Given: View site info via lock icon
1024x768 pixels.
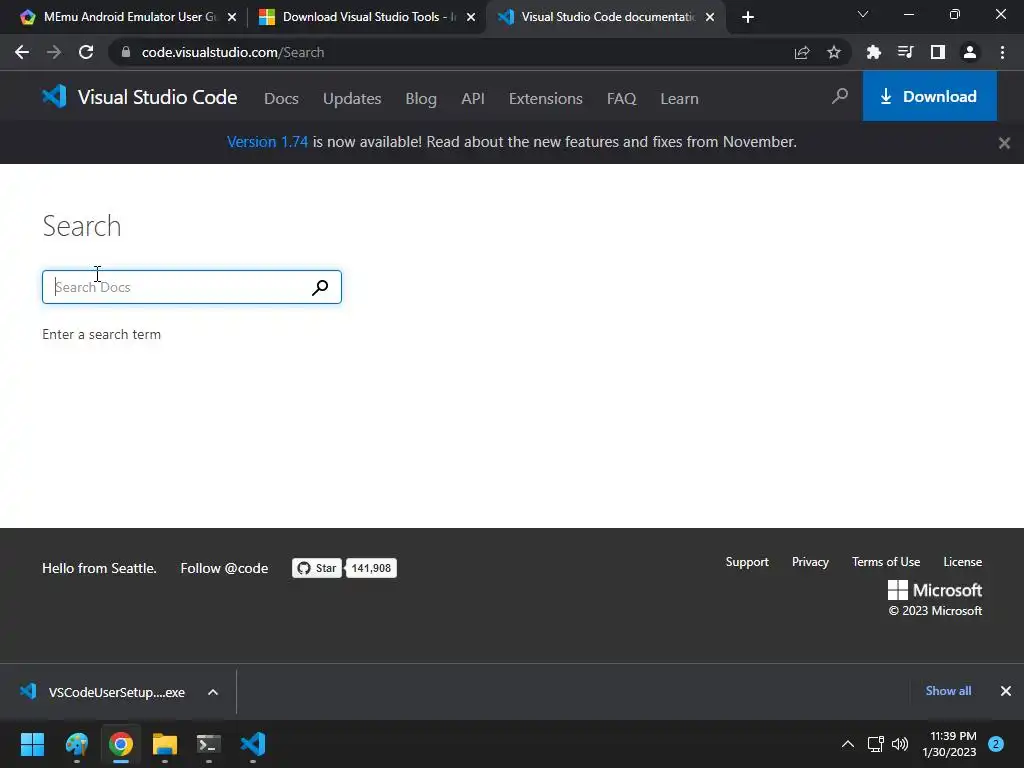Looking at the screenshot, I should click(126, 52).
